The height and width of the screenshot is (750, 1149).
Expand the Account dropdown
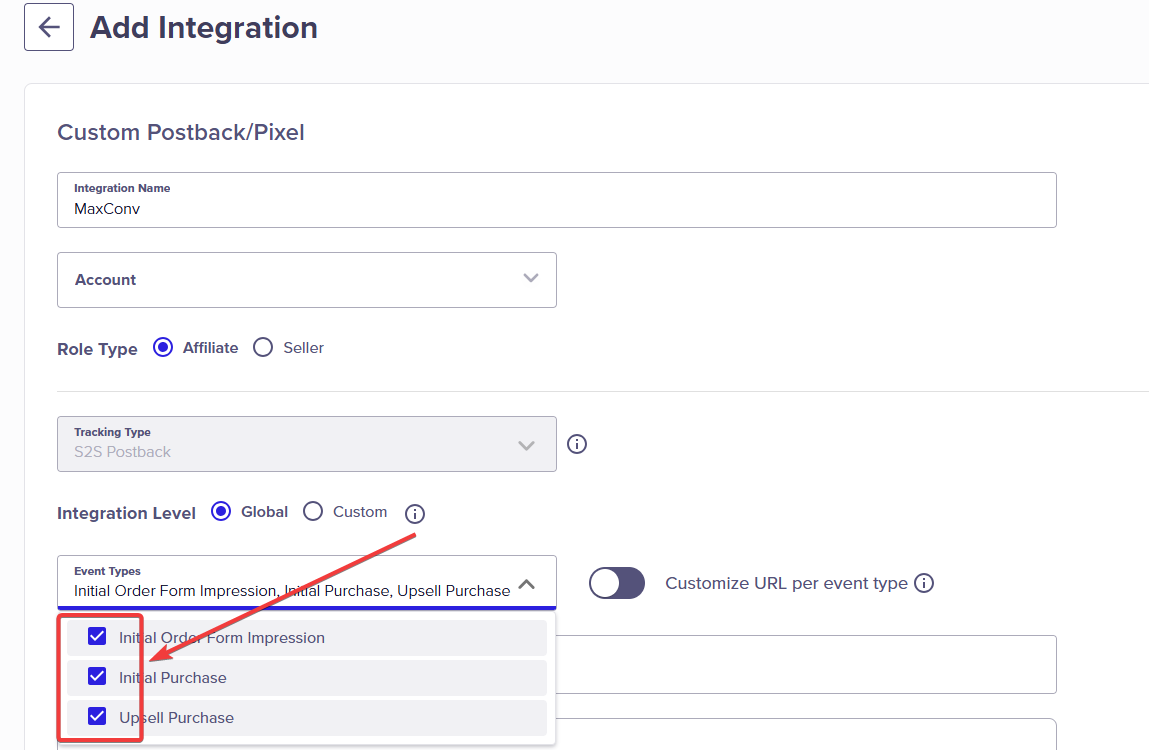click(x=307, y=280)
